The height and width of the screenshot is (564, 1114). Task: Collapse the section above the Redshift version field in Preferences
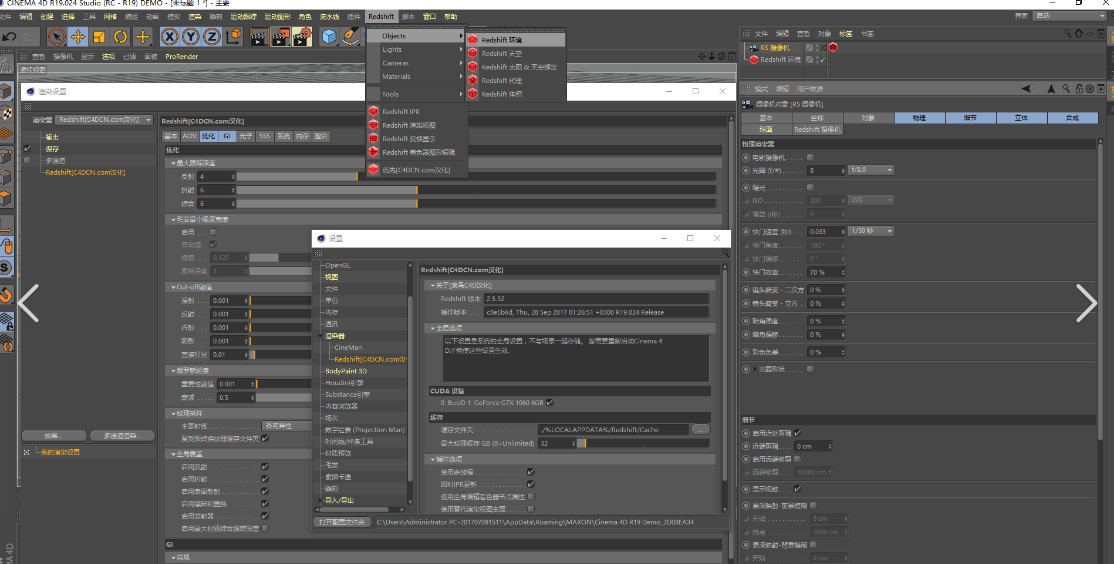pyautogui.click(x=431, y=286)
